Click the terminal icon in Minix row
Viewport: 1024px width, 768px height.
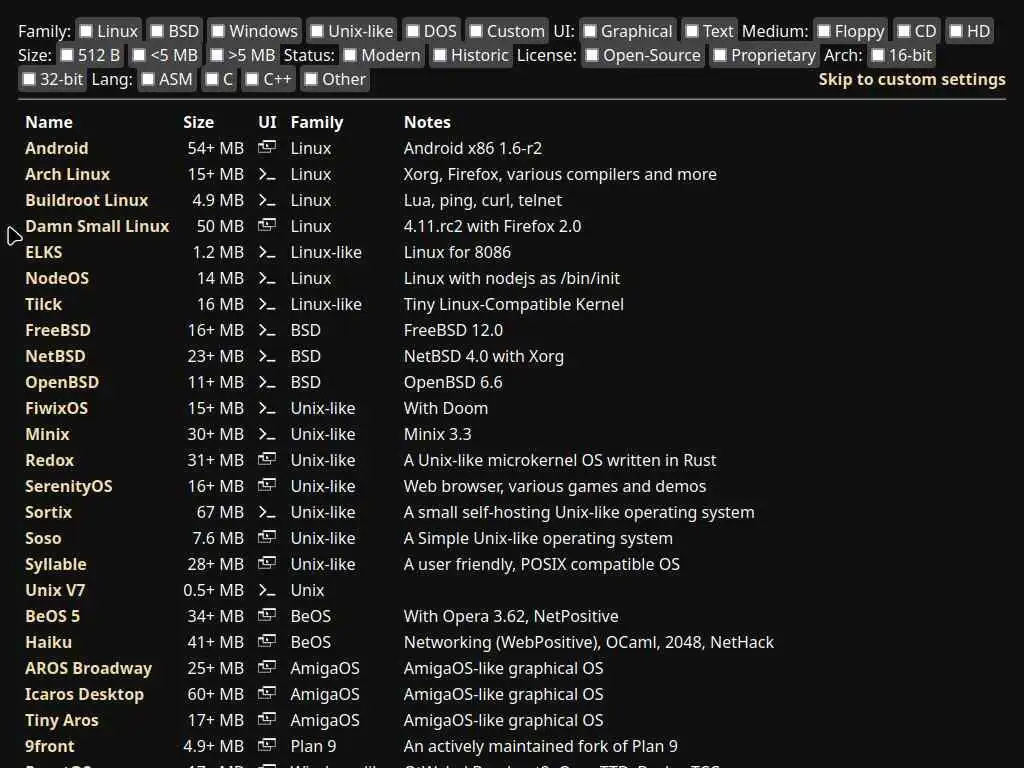tap(266, 434)
